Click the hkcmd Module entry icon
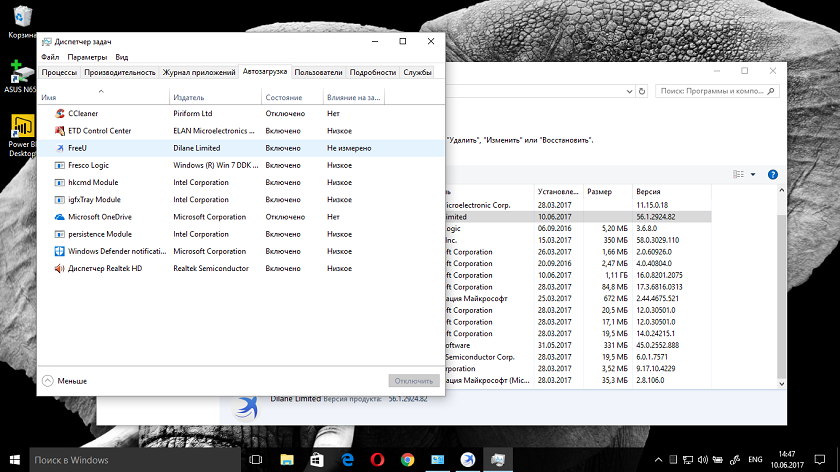Viewport: 840px width, 472px height. click(x=59, y=182)
